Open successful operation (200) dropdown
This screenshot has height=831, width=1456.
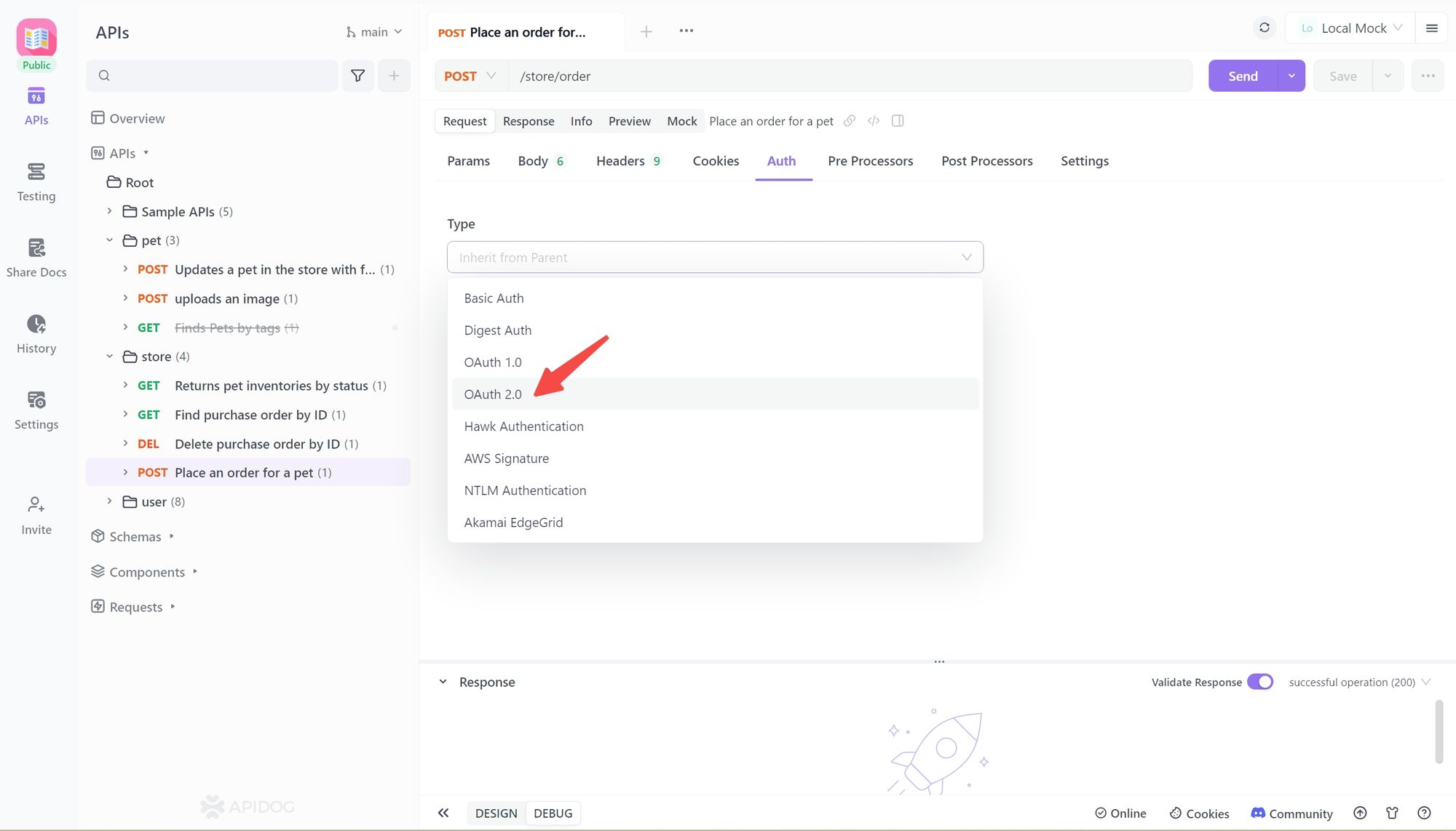1360,682
